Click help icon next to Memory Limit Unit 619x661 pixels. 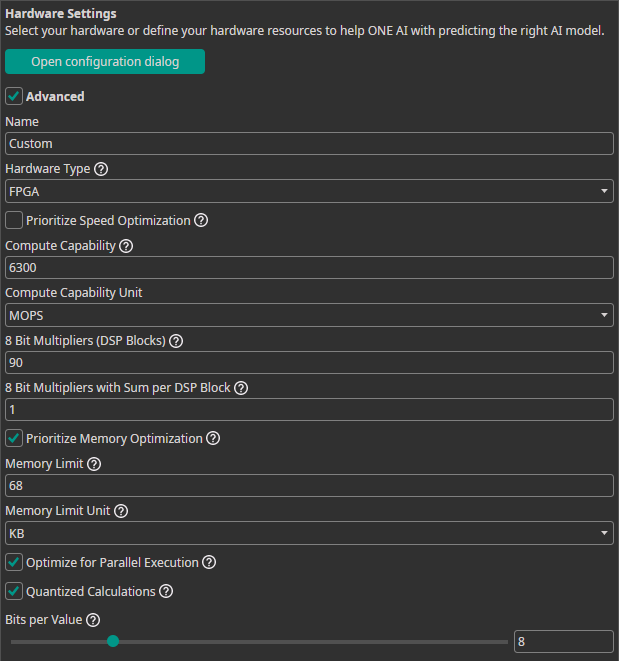click(121, 511)
